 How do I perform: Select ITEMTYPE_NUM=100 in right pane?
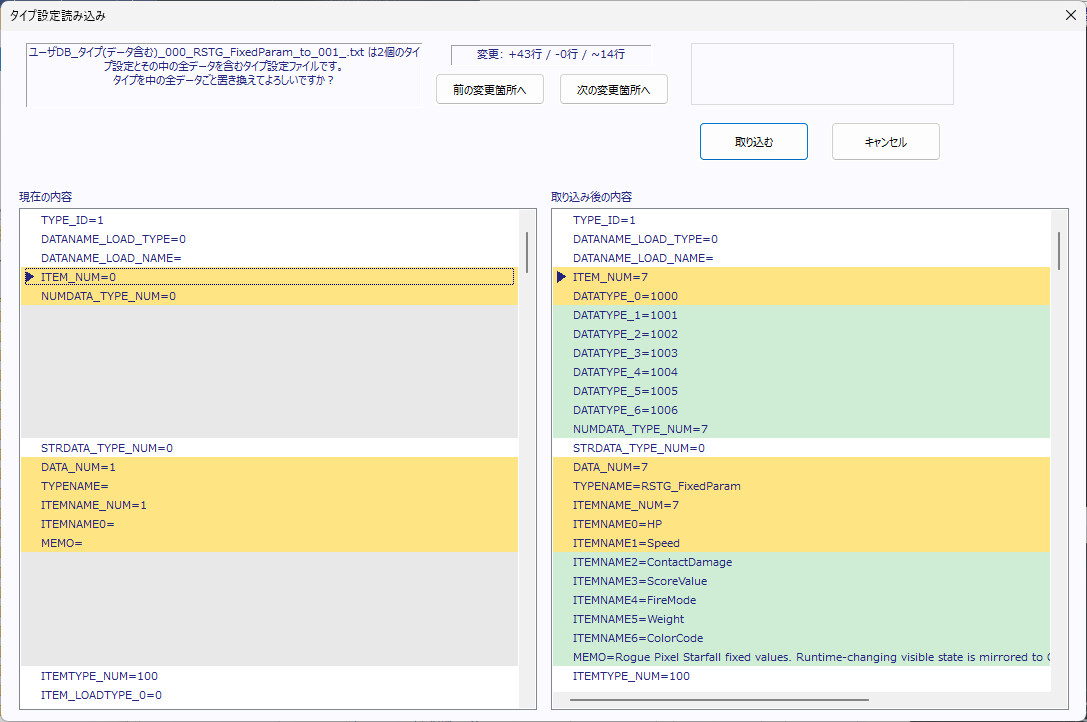(x=801, y=676)
